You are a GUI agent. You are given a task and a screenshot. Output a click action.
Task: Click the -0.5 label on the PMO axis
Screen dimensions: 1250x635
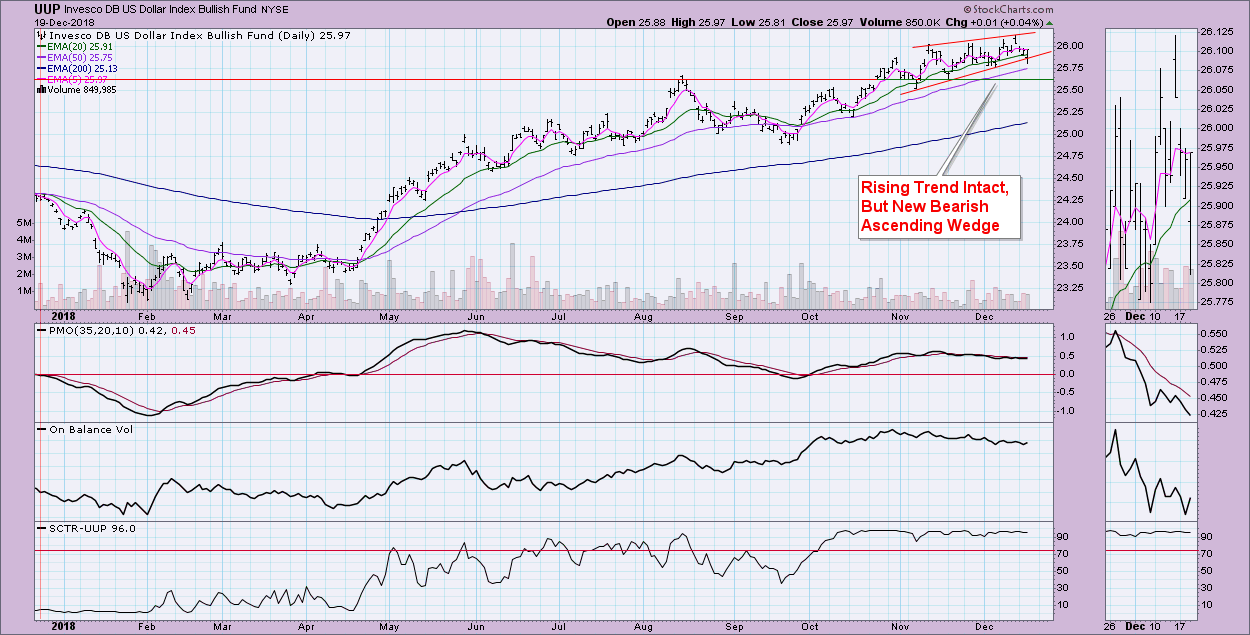tap(1066, 392)
